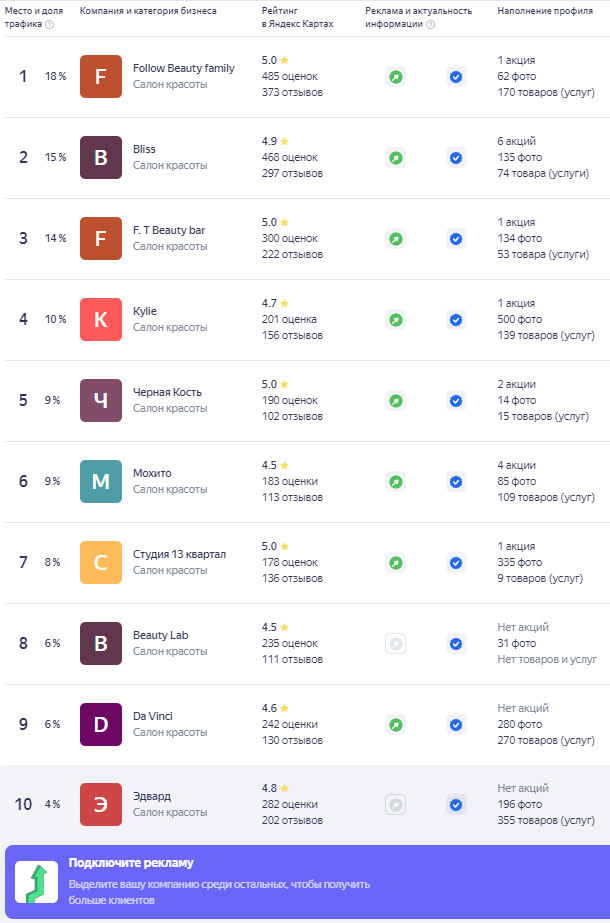Click the red K avatar for Kylie
Screen dimensions: 610x923
(x=101, y=320)
